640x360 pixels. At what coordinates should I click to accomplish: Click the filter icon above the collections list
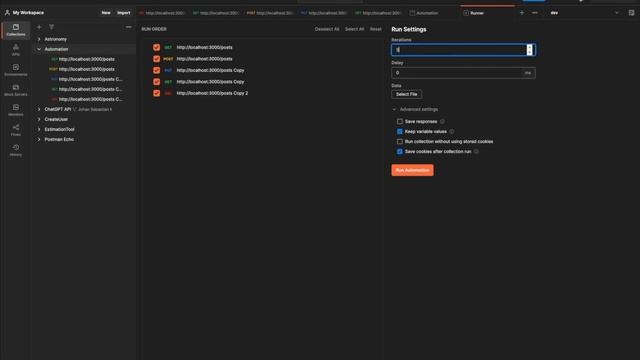[x=51, y=27]
